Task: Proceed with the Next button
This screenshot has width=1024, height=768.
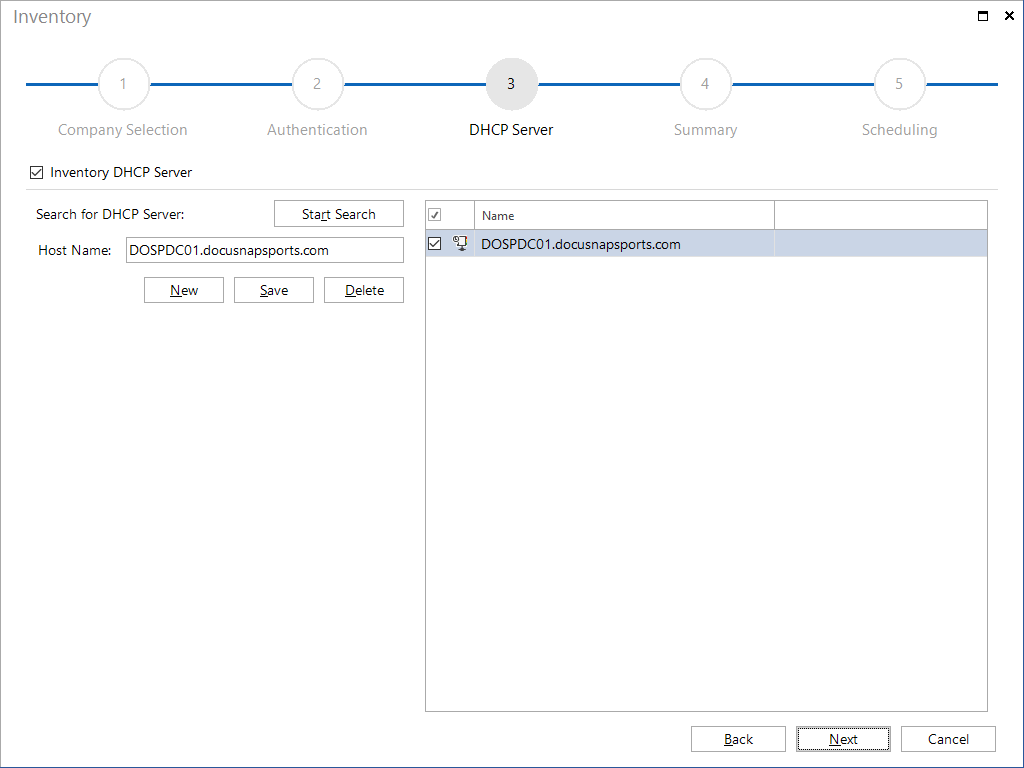Action: pos(843,739)
